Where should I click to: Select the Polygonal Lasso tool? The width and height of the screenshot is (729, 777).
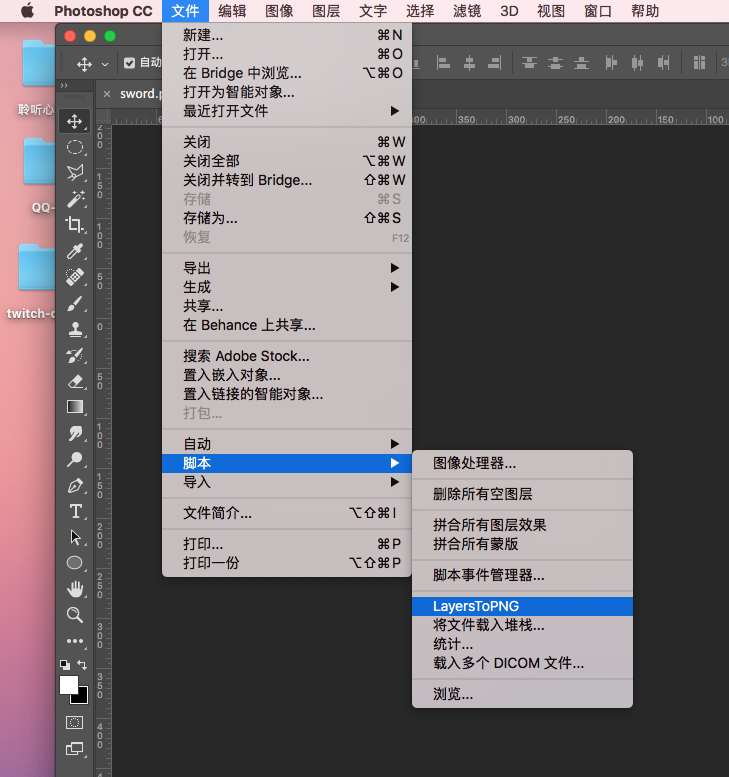point(75,173)
